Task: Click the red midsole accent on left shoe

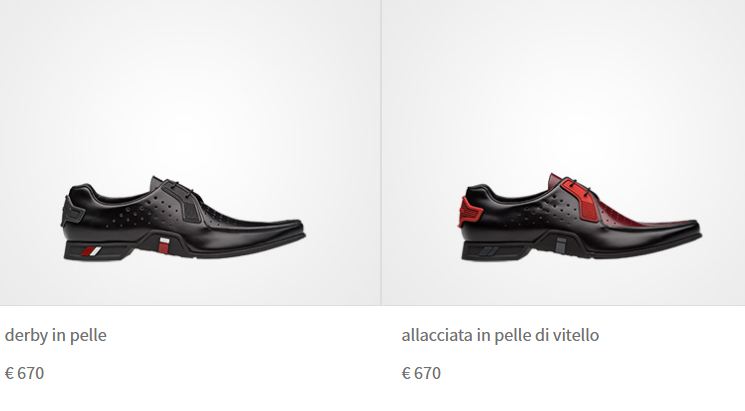Action: [x=164, y=245]
